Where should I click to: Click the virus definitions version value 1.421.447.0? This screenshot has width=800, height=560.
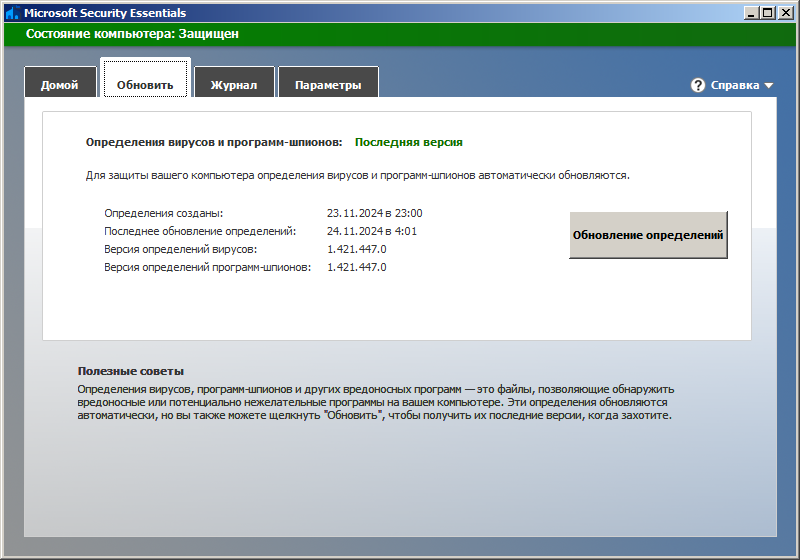pos(357,249)
